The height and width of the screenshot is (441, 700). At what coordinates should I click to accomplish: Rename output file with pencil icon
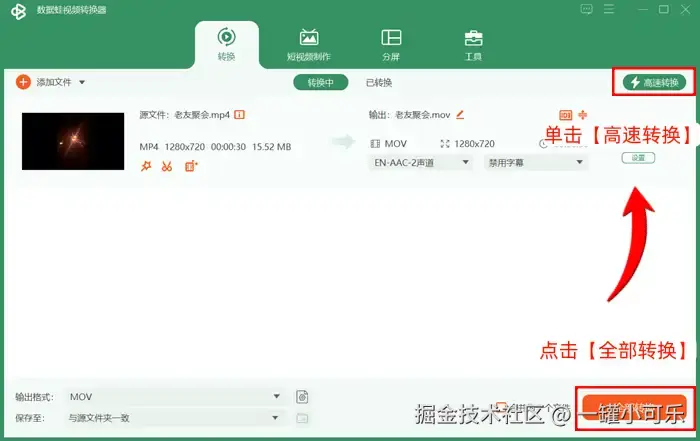click(x=460, y=115)
